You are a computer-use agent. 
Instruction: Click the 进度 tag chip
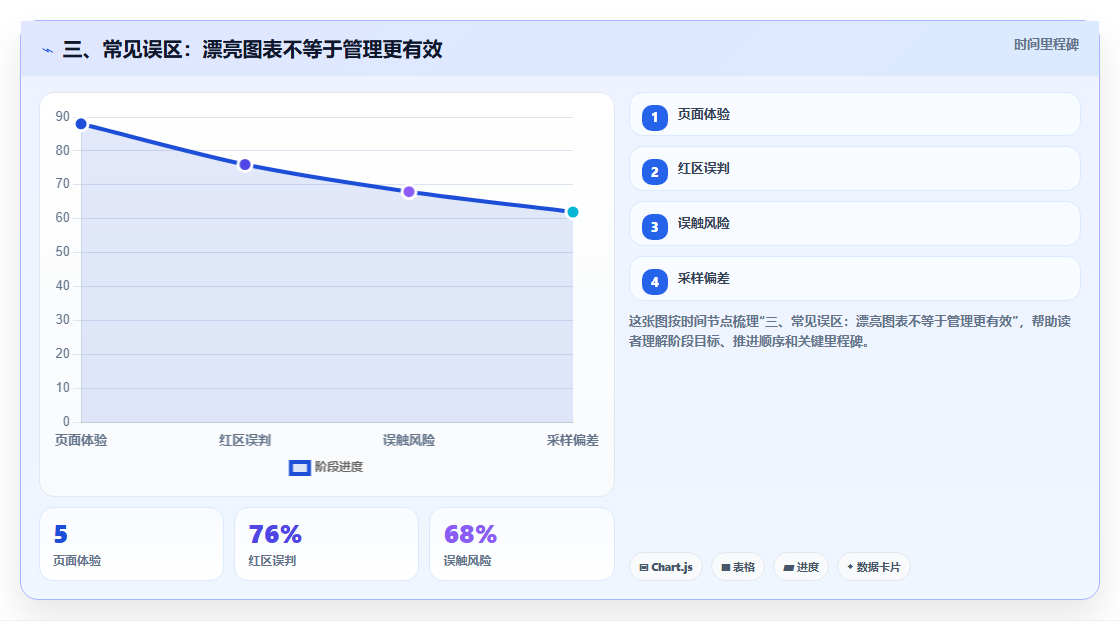click(801, 567)
